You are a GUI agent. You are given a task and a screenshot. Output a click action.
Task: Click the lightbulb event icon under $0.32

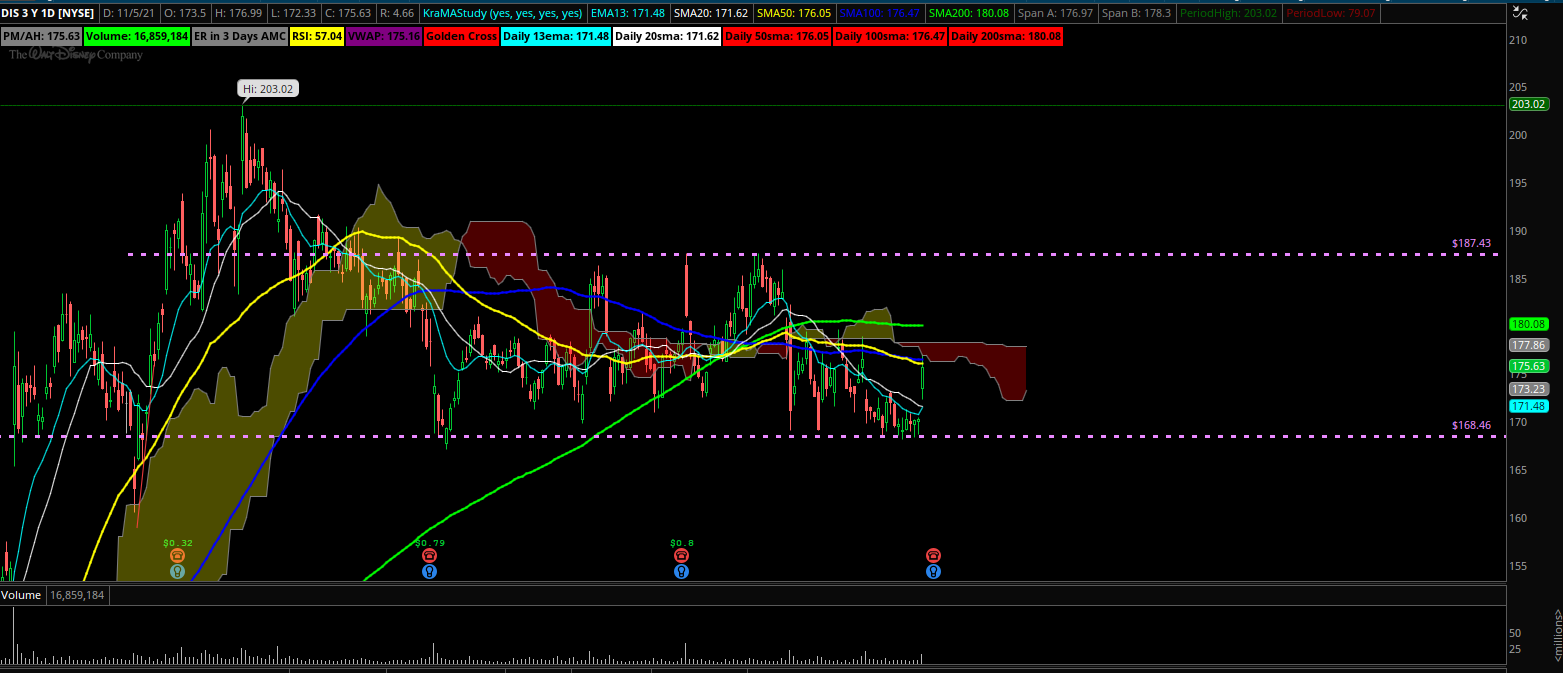click(178, 572)
